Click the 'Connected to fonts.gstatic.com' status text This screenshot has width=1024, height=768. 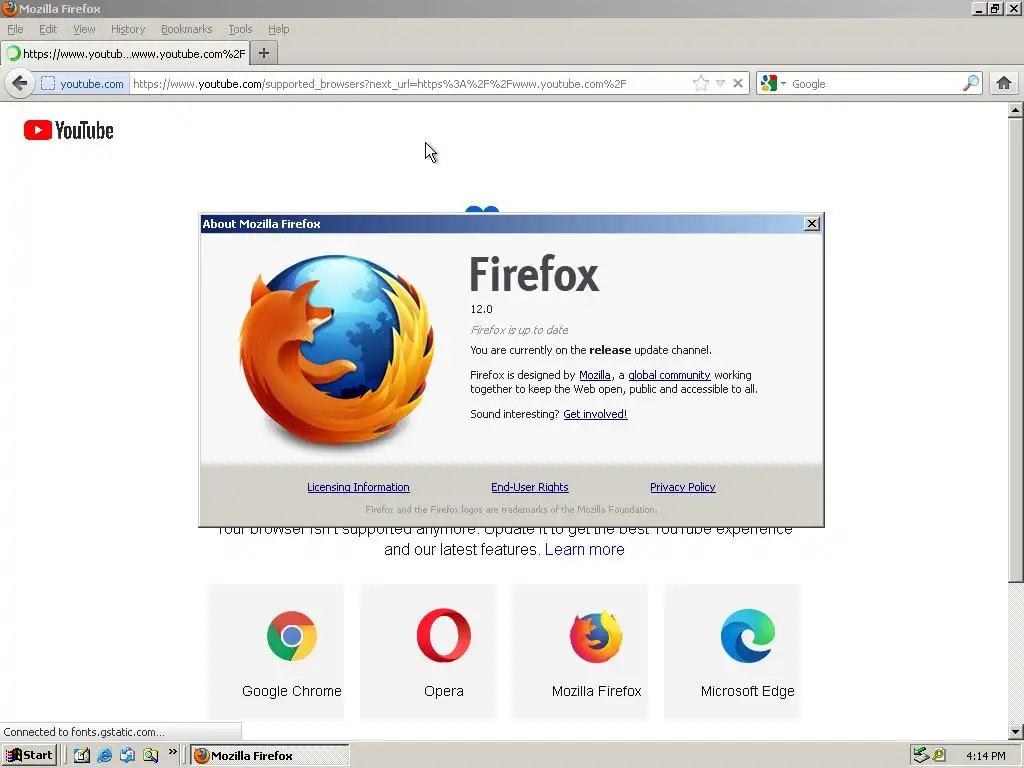tap(84, 732)
